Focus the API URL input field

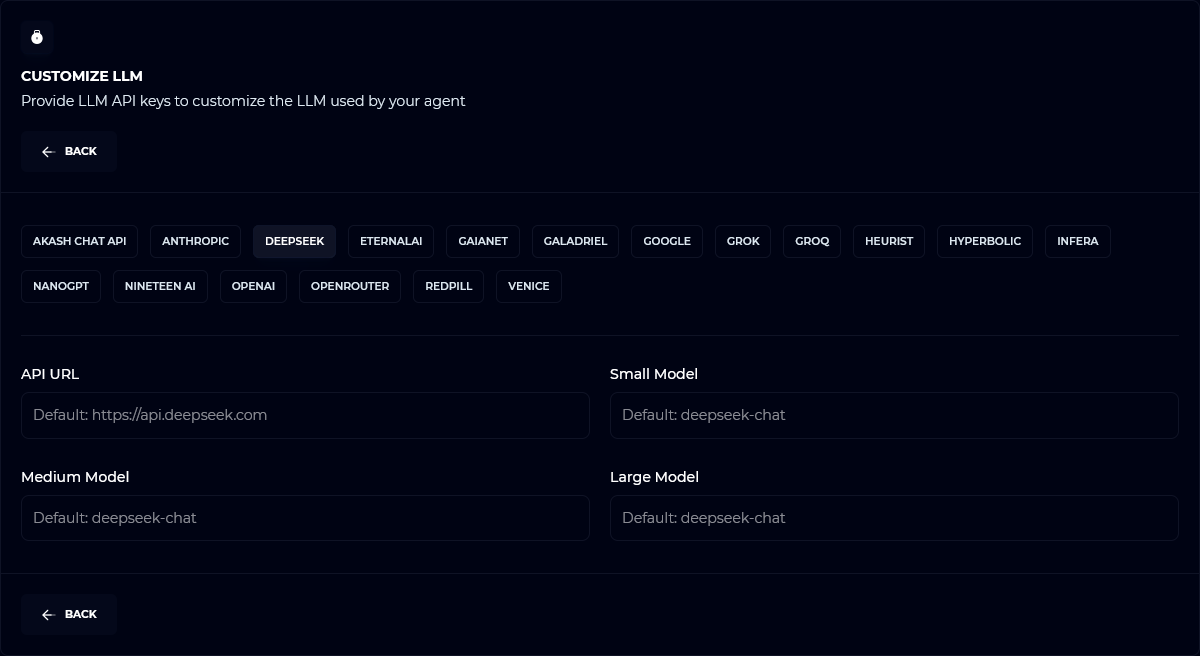pos(305,415)
